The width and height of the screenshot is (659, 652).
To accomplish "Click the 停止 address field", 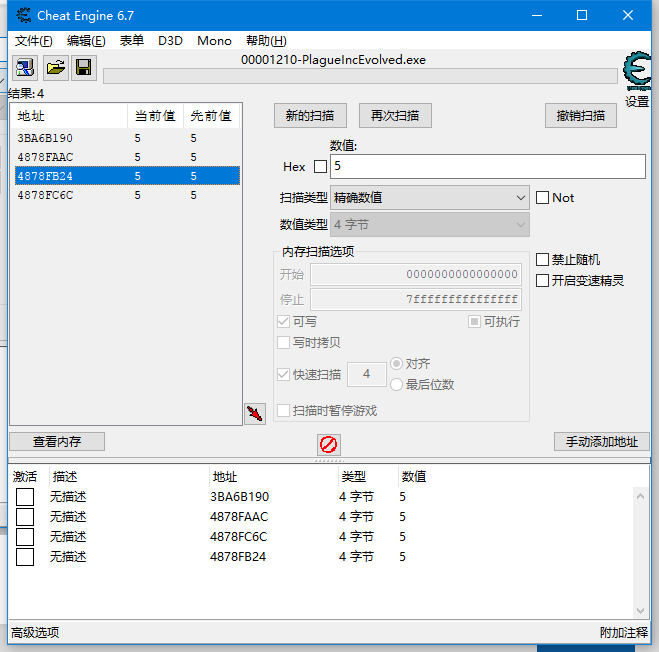I will 416,299.
